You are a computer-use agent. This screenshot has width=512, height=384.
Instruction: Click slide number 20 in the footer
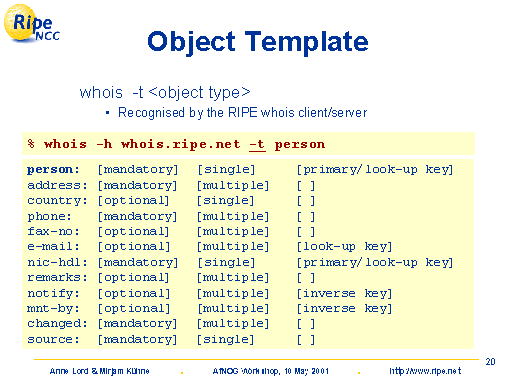point(490,362)
